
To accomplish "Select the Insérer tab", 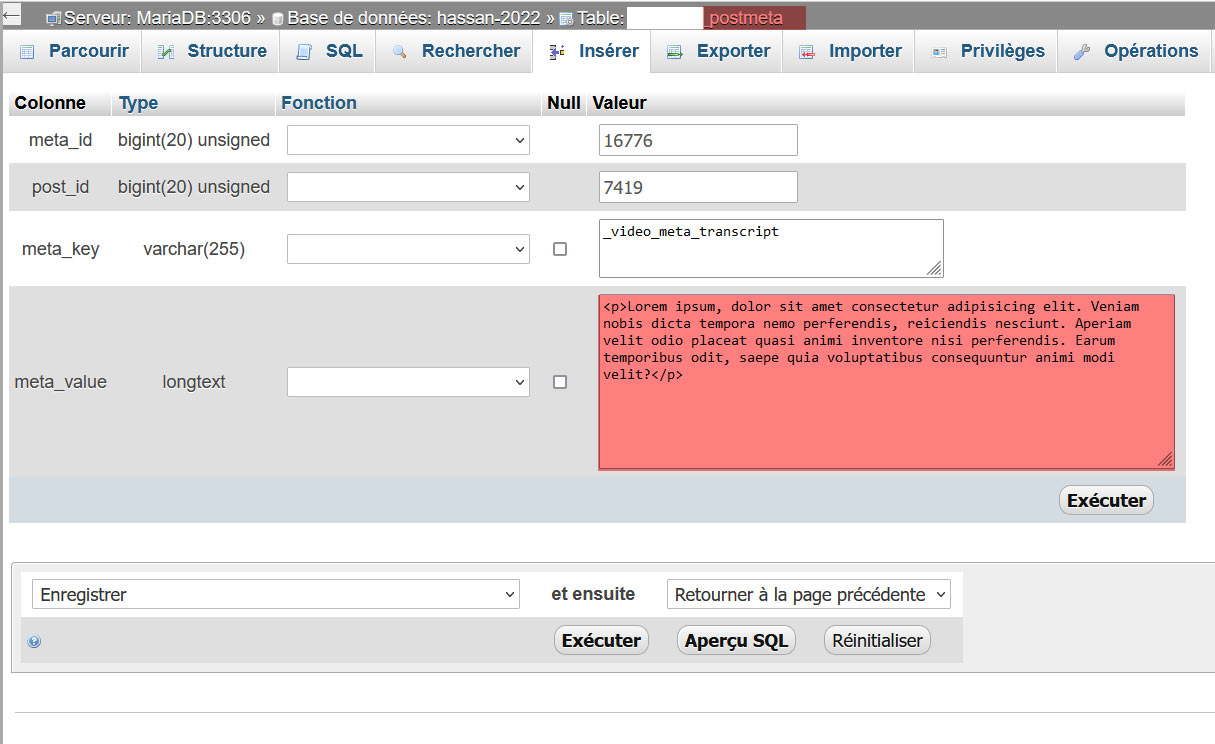I will (592, 52).
